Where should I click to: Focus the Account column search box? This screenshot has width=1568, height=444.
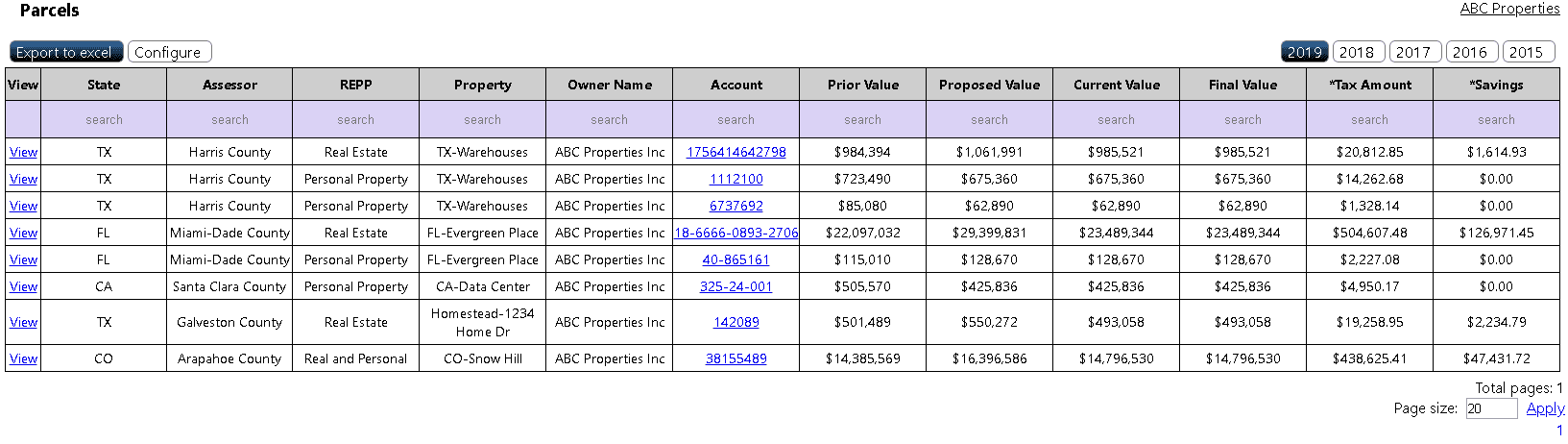click(736, 120)
